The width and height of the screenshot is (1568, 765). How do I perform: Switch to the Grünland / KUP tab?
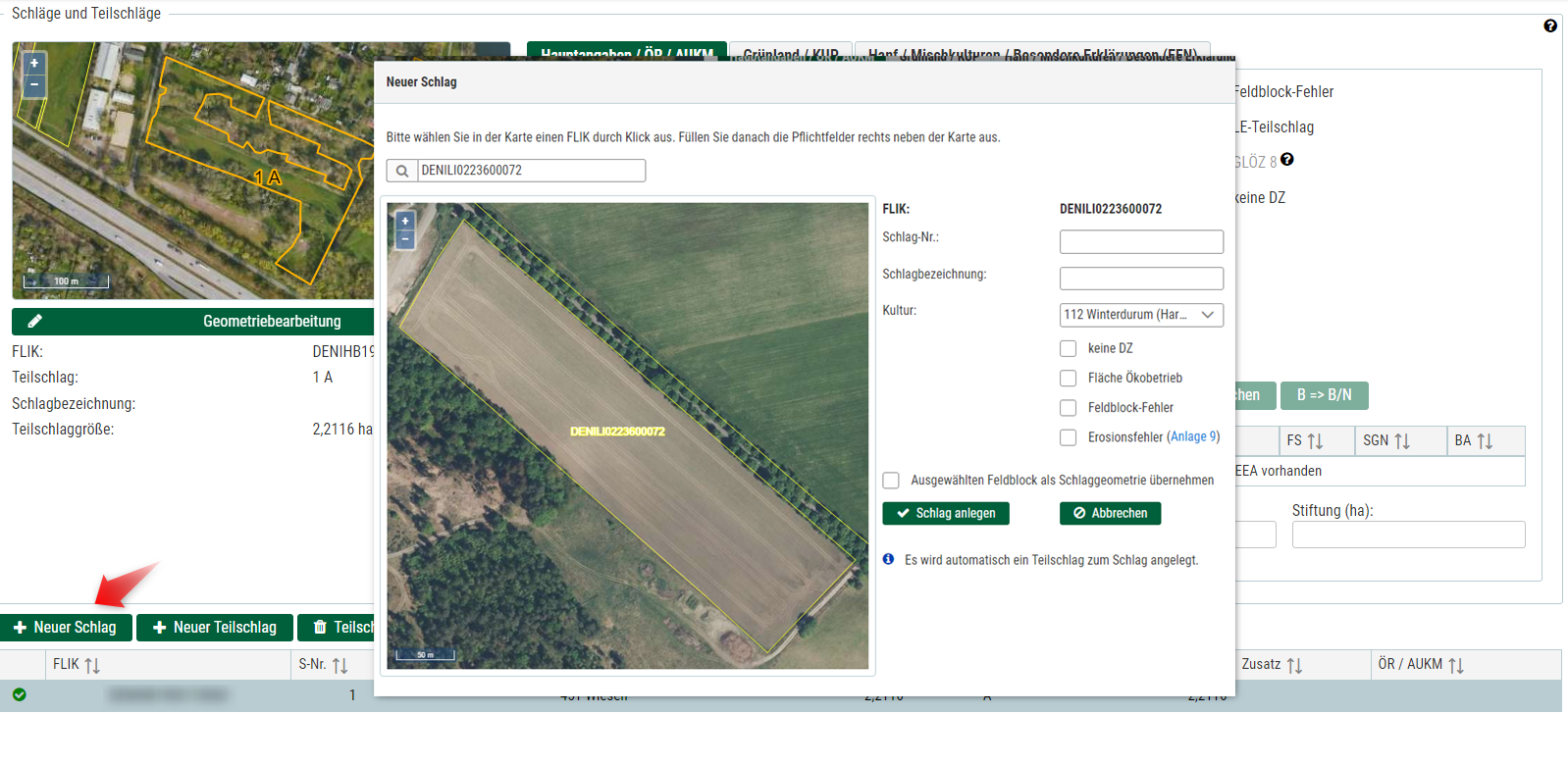point(790,53)
